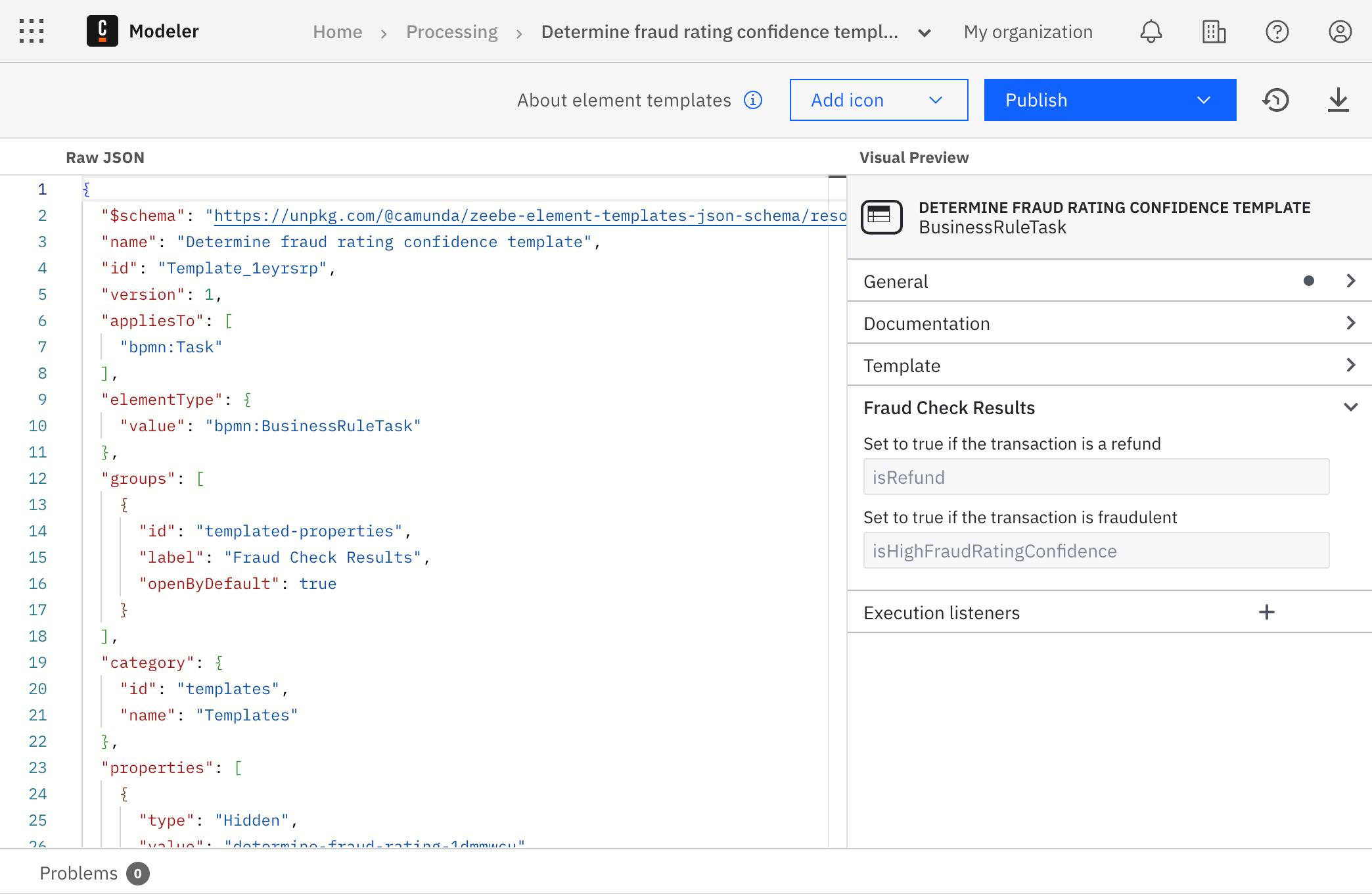Open the $schema URL link in JSON
Viewport: 1372px width, 894px height.
(530, 216)
